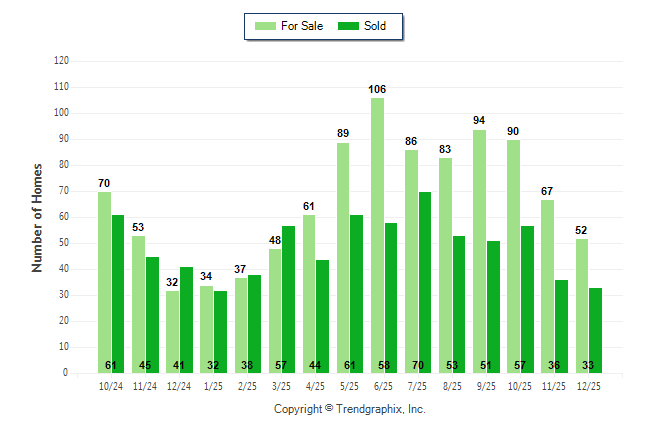
Task: Select the 11/25 Sold bar
Action: (x=562, y=326)
